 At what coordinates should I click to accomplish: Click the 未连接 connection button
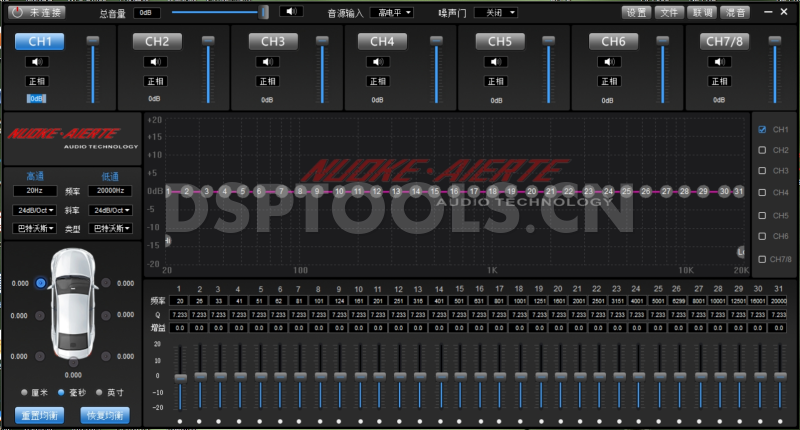coord(37,12)
